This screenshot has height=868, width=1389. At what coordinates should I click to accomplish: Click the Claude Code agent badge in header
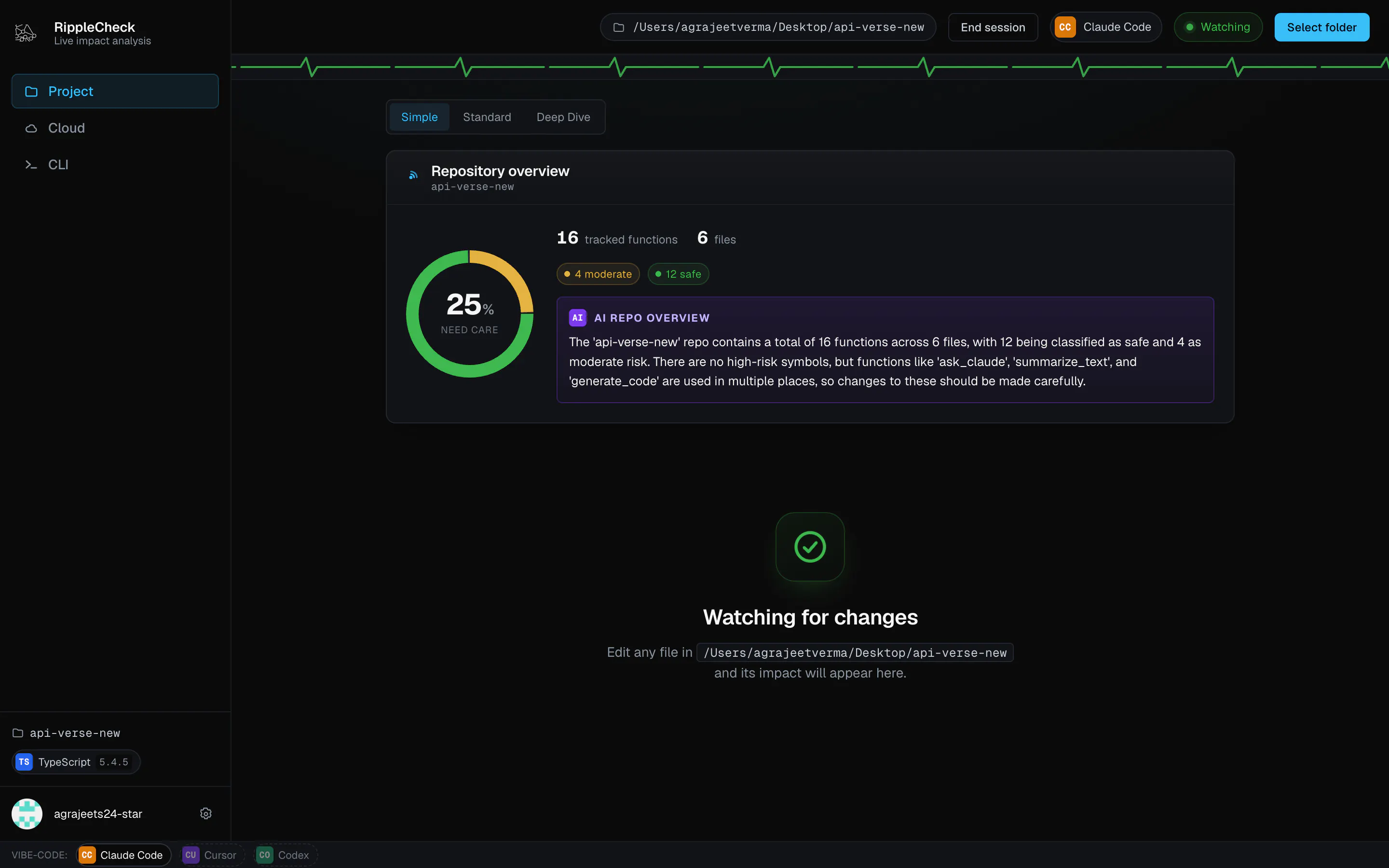[x=1105, y=27]
